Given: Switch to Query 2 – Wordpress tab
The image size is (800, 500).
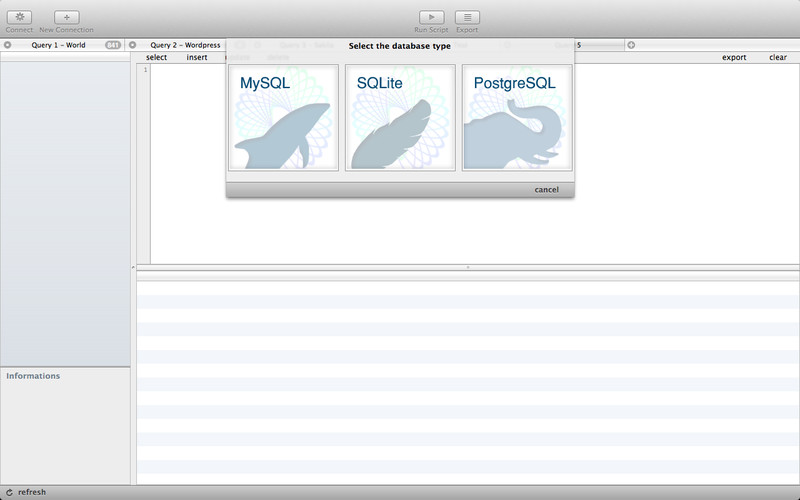Looking at the screenshot, I should tap(185, 45).
